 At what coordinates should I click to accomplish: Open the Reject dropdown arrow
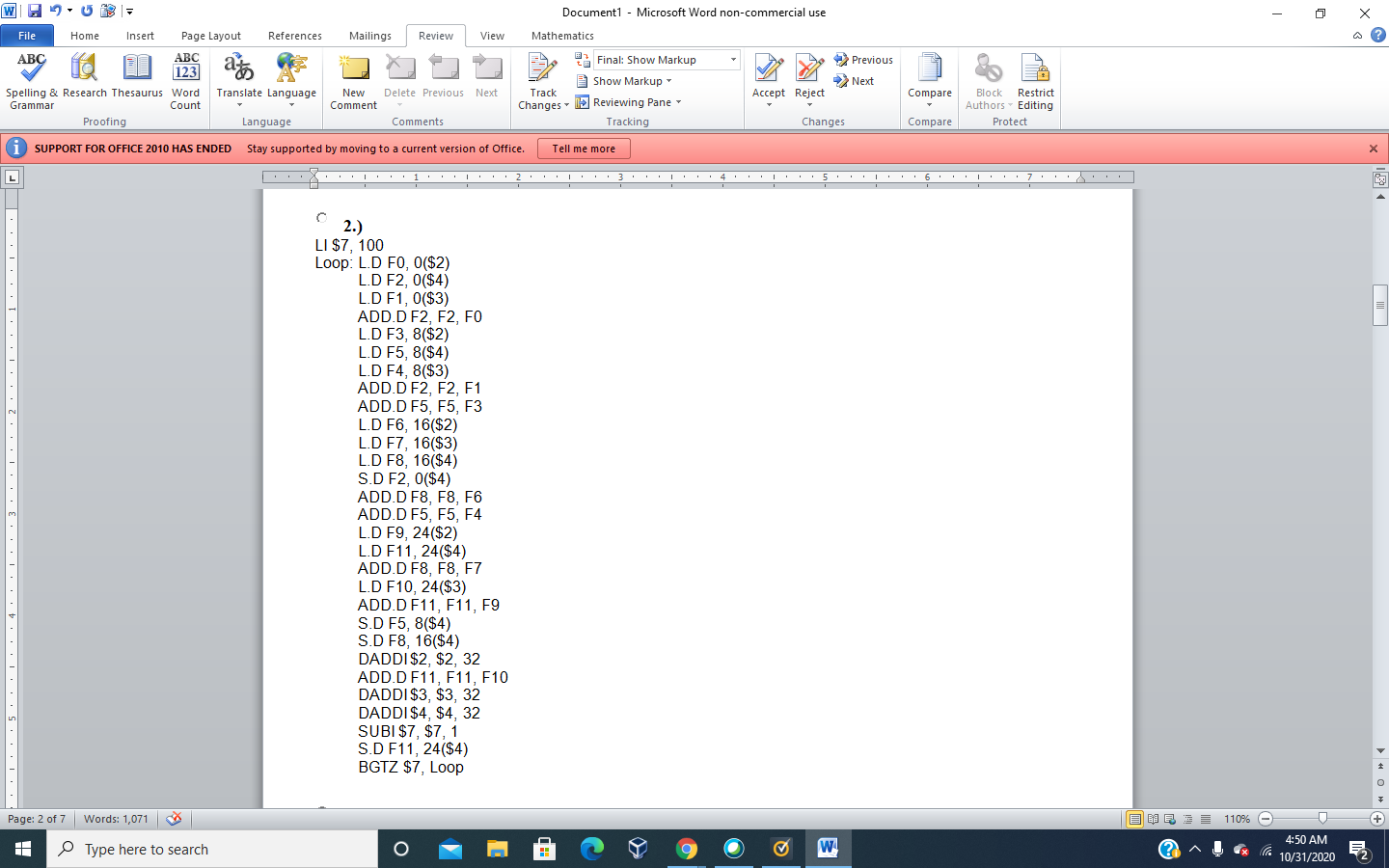(809, 105)
